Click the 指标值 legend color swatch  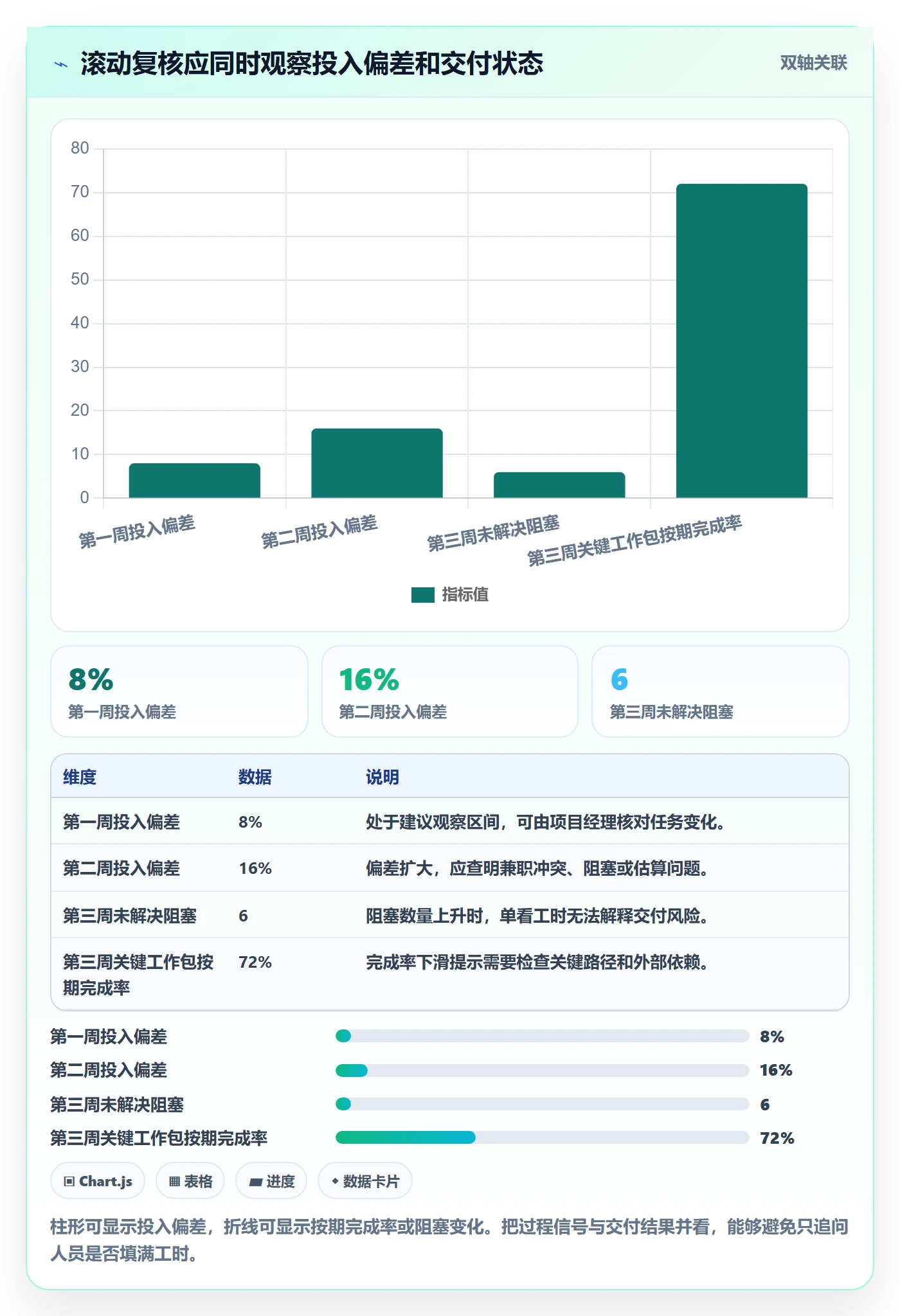(x=423, y=595)
